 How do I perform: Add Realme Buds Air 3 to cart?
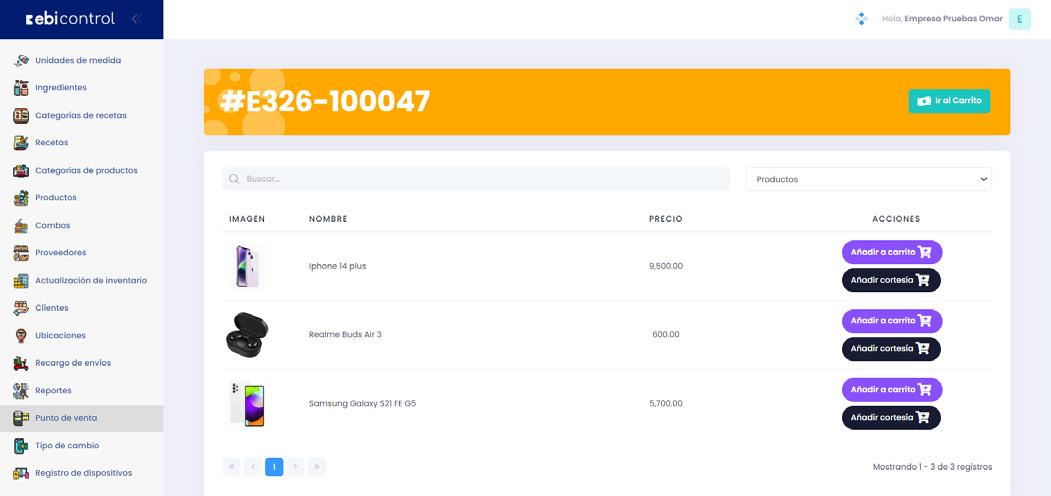(892, 321)
